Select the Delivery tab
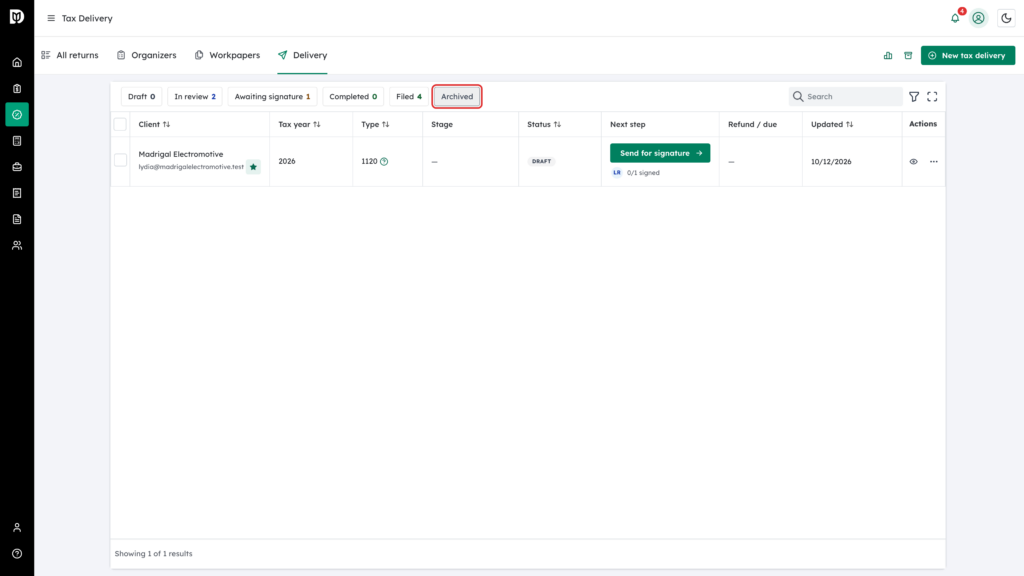Image resolution: width=1024 pixels, height=576 pixels. (302, 56)
